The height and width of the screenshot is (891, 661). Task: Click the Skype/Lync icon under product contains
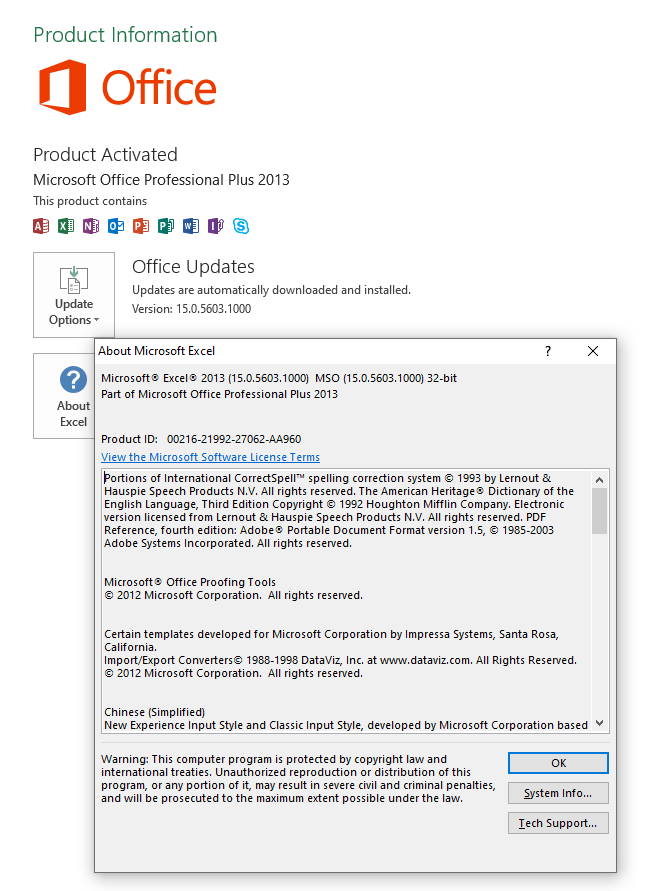[x=241, y=226]
